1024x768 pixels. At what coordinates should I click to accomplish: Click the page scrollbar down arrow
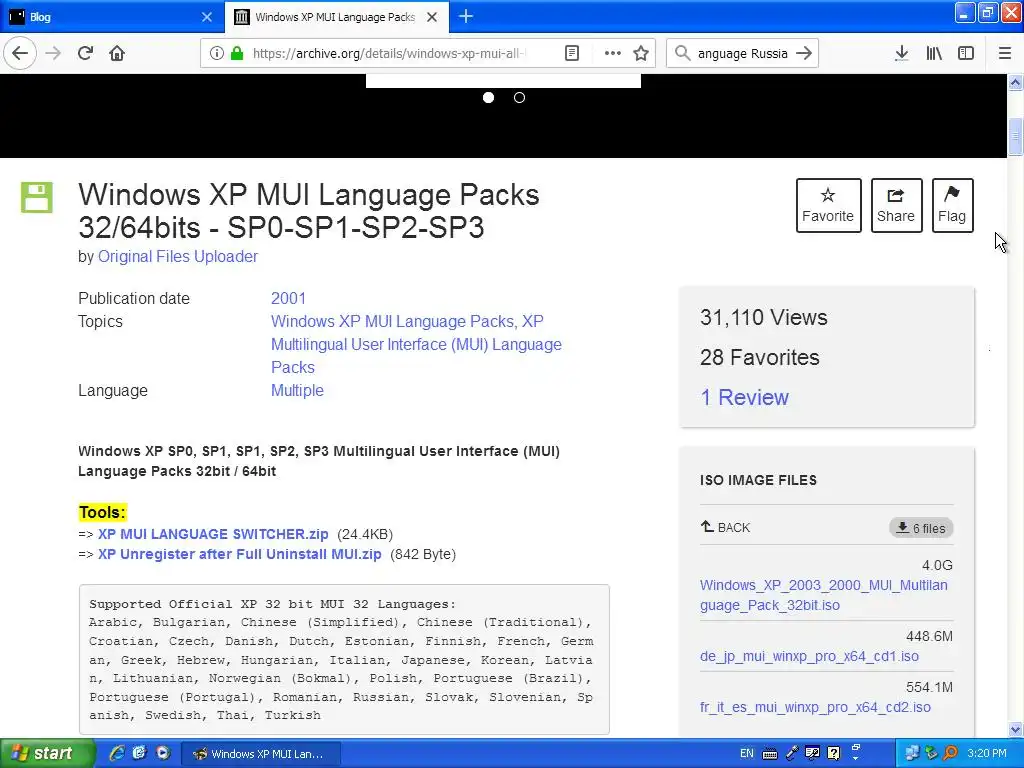tap(1015, 729)
